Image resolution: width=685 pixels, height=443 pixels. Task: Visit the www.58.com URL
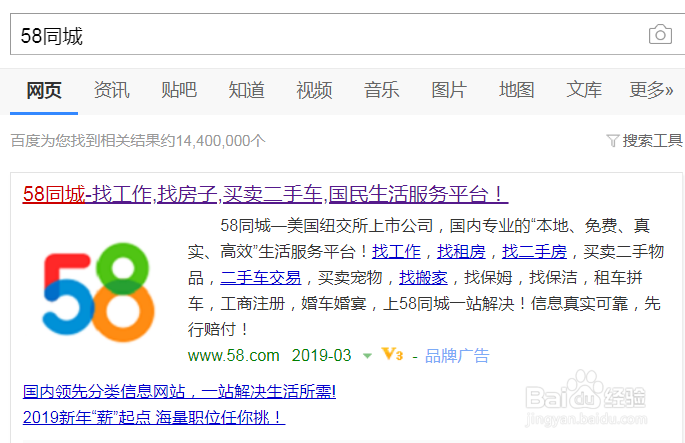tap(234, 356)
